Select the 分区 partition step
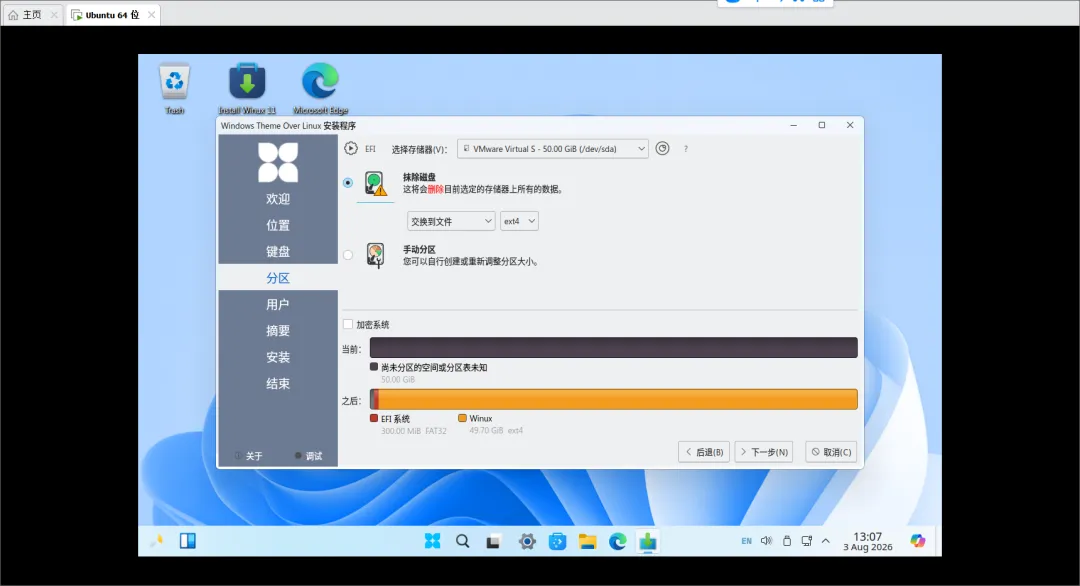 [x=278, y=278]
